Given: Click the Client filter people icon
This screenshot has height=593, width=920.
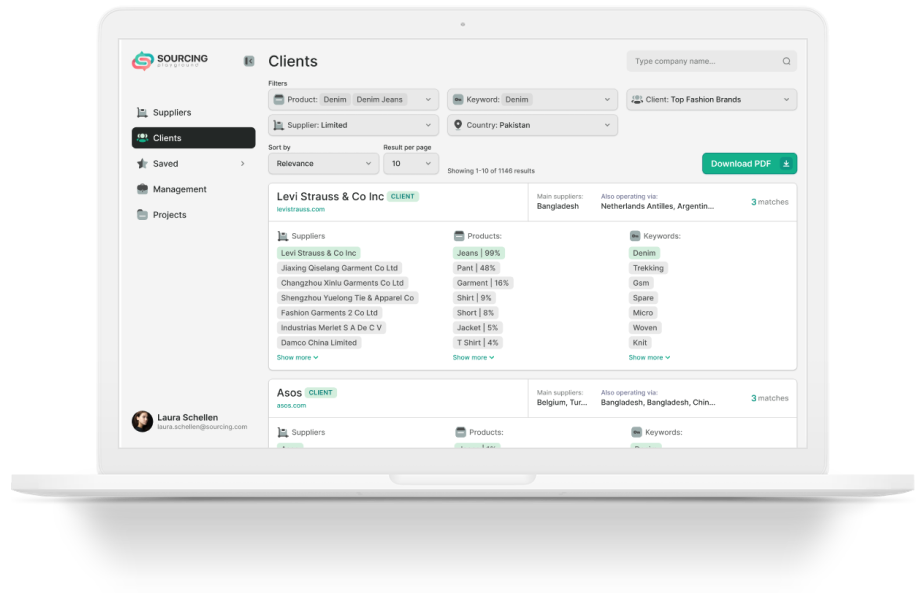Looking at the screenshot, I should [637, 100].
